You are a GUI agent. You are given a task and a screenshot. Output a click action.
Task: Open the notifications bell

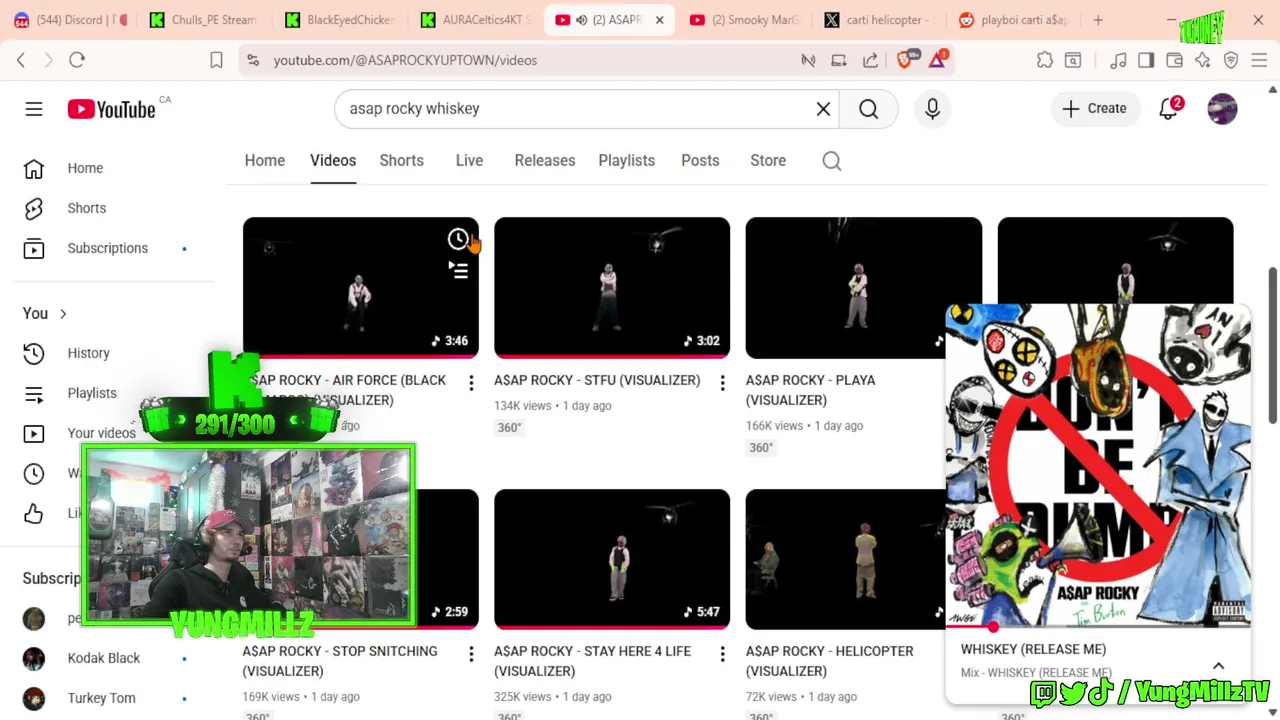pos(1168,109)
